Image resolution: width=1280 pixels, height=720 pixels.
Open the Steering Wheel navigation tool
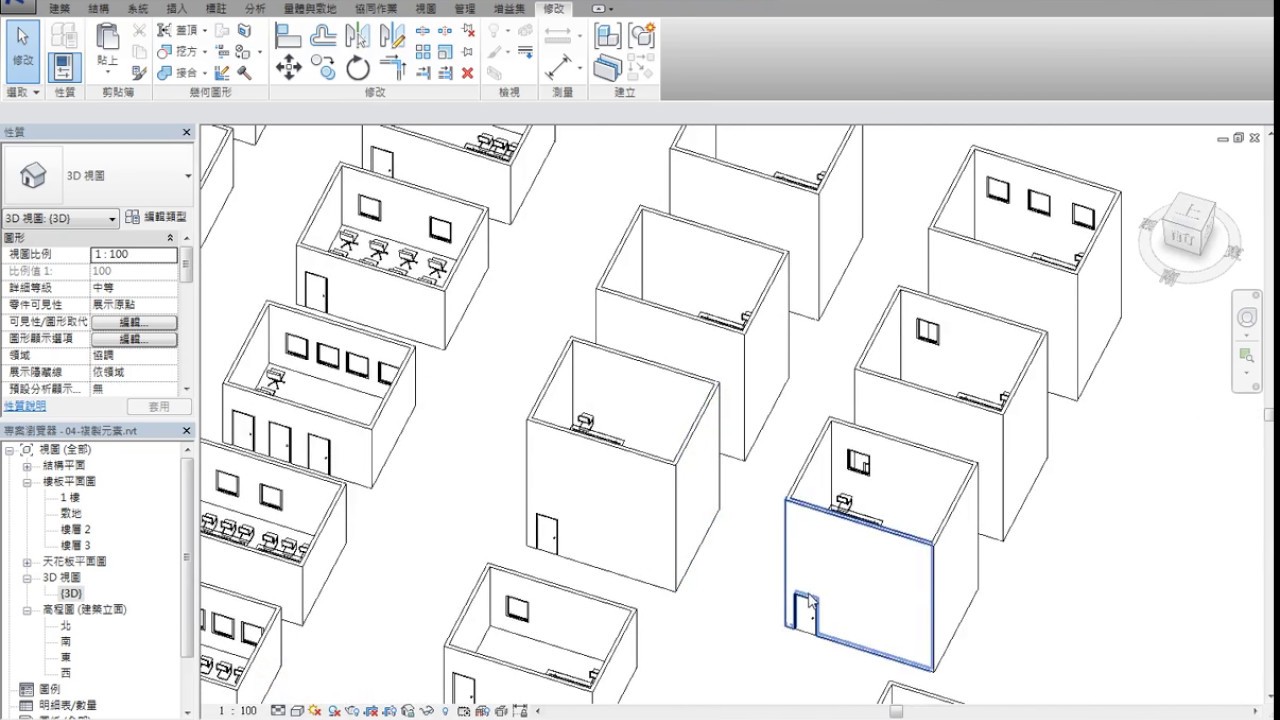coord(1247,318)
